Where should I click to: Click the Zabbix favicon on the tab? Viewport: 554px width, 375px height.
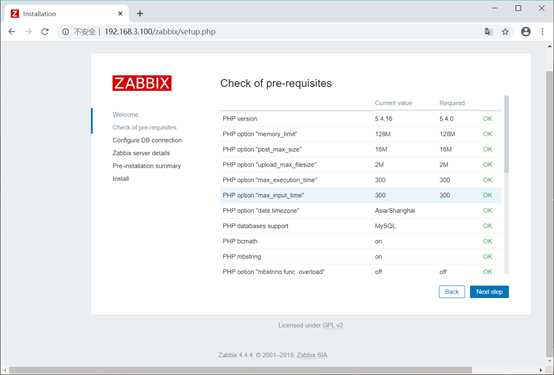coord(14,13)
